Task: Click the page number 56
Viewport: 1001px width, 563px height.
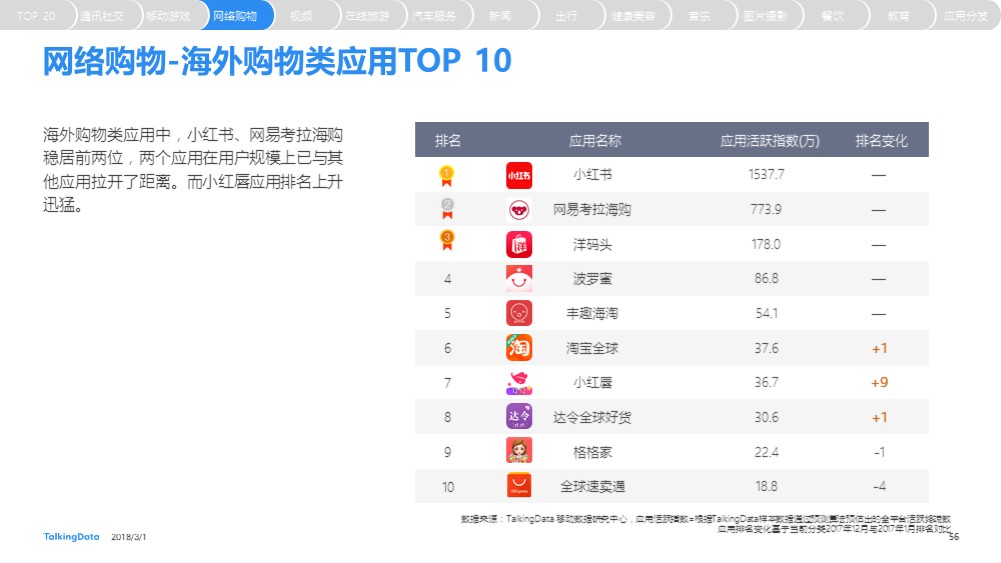Action: (953, 537)
